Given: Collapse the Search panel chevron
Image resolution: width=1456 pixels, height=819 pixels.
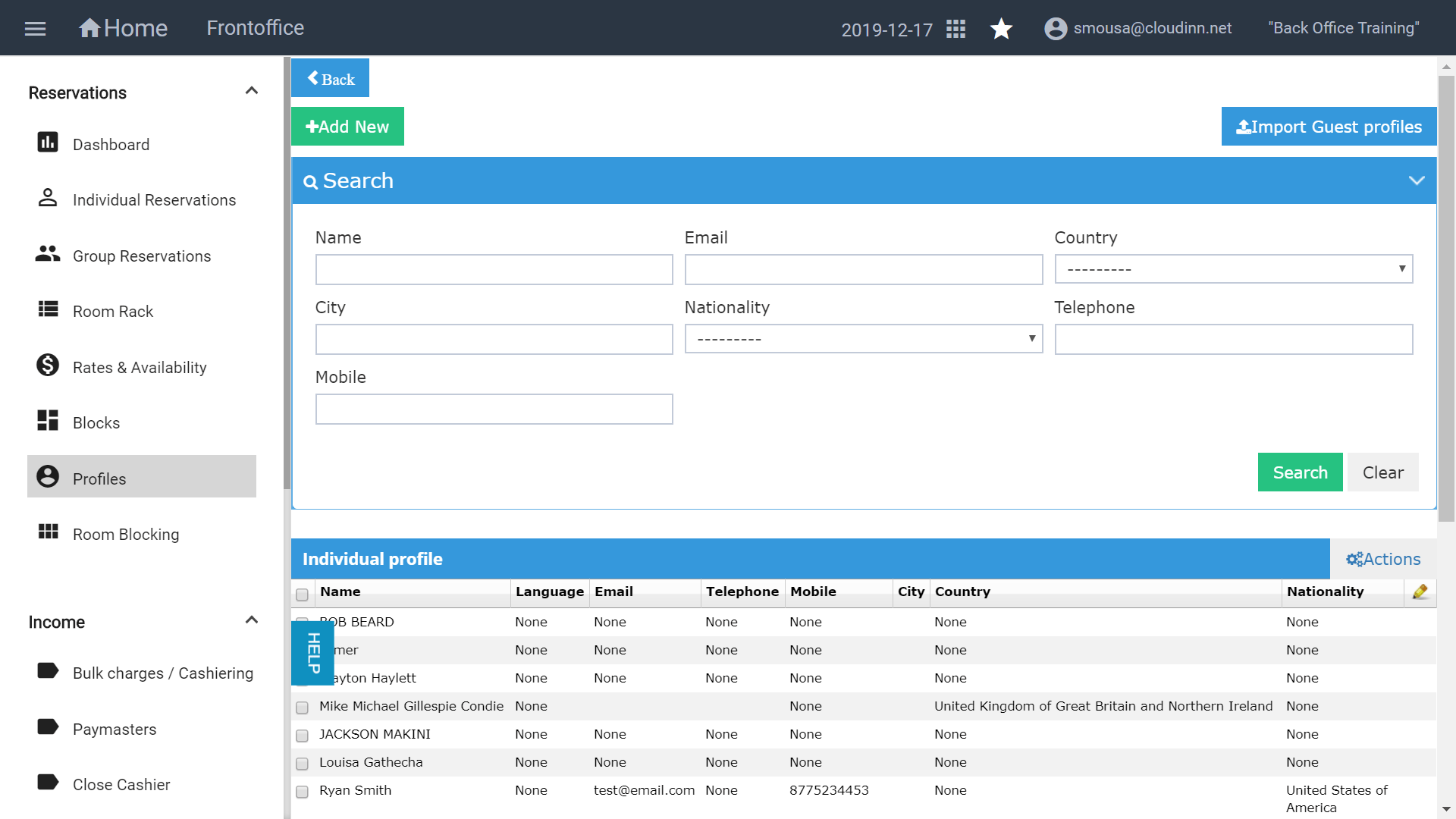Looking at the screenshot, I should (1417, 180).
